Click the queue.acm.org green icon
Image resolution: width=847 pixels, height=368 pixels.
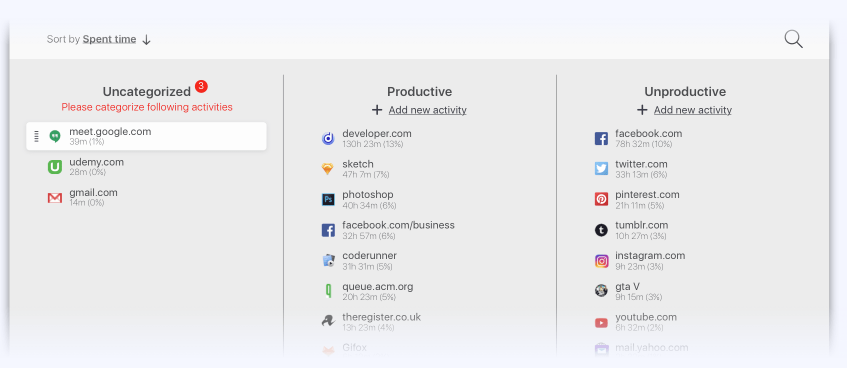(328, 292)
